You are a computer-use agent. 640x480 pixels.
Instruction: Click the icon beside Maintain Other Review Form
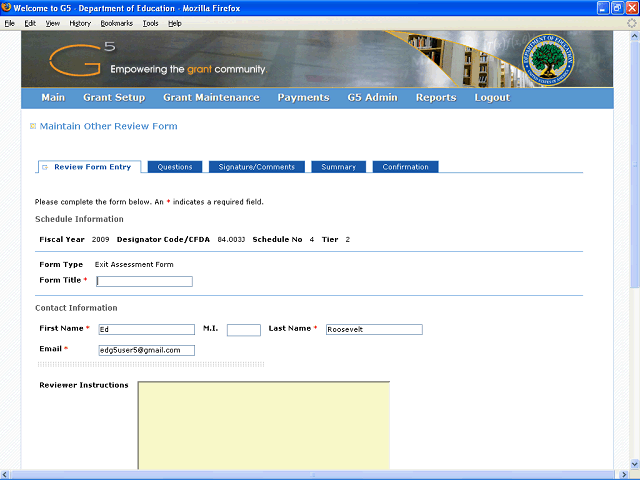click(33, 126)
